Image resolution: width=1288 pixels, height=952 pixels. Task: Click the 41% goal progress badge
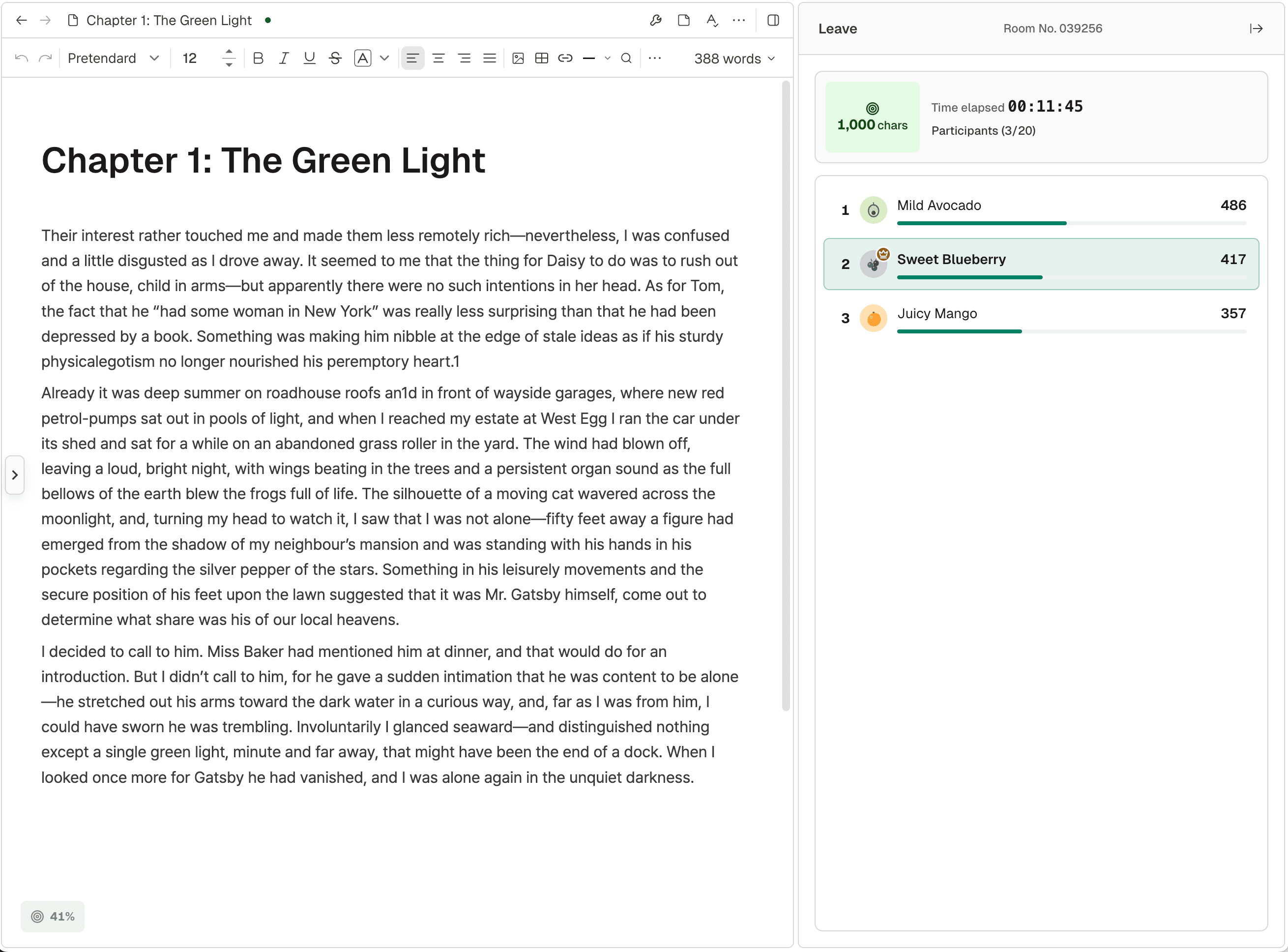(x=53, y=916)
